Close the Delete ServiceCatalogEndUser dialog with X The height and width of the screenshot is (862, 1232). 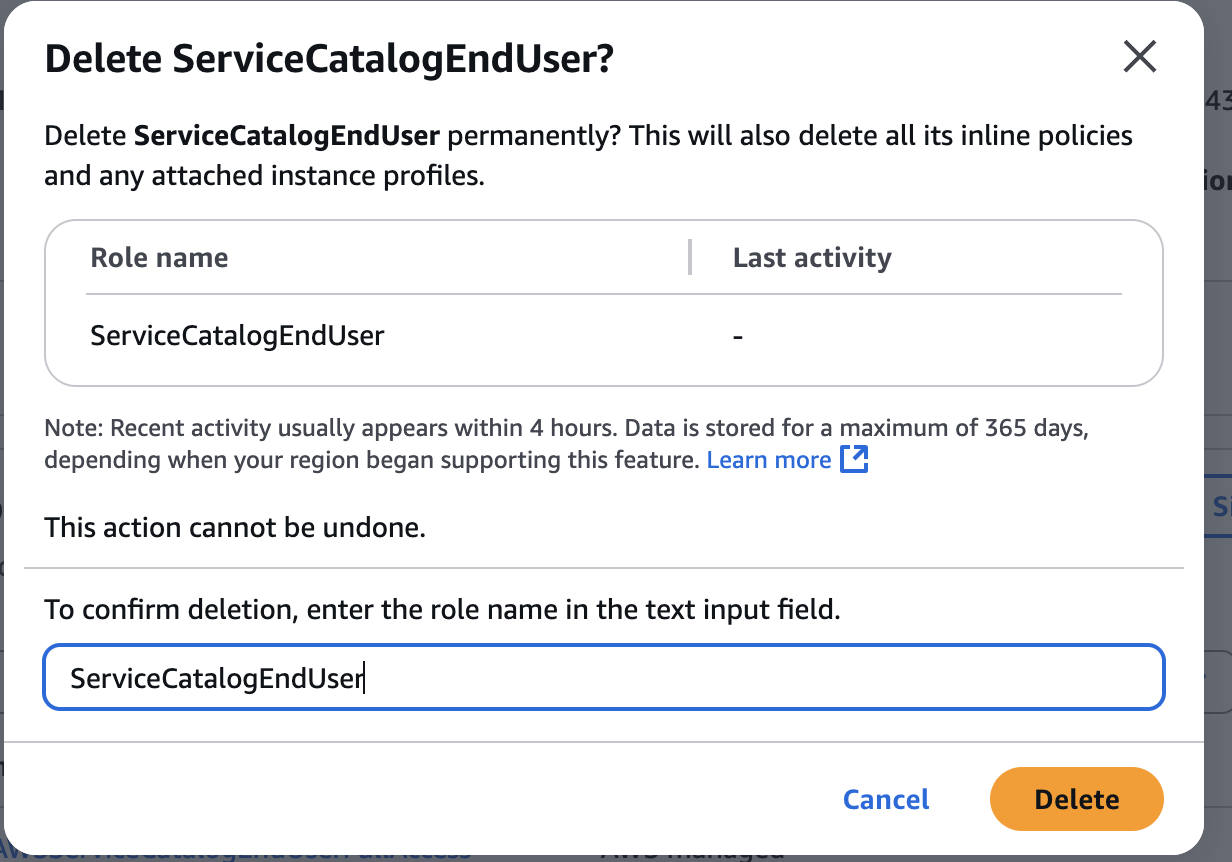click(1139, 57)
